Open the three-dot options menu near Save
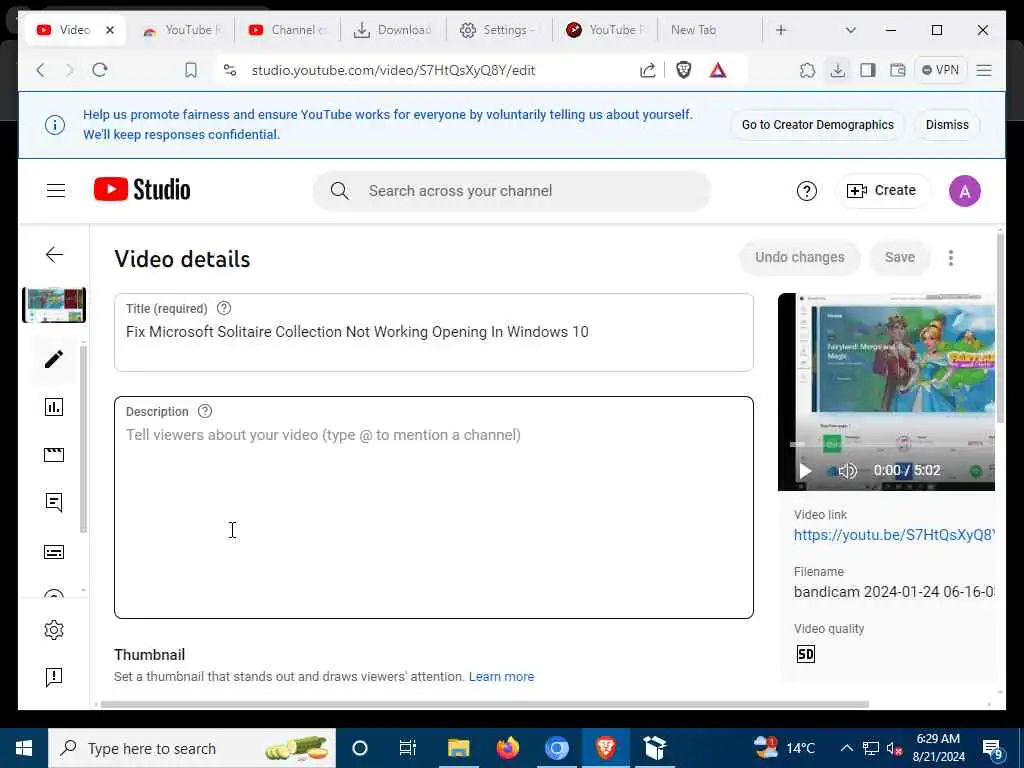Screen dimensions: 1024x768 point(951,258)
